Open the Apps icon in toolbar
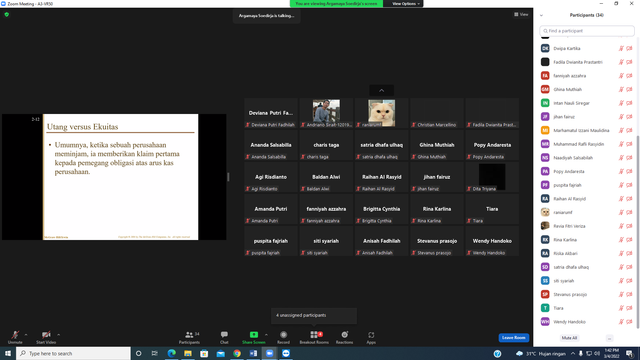640x360 pixels. 371,335
